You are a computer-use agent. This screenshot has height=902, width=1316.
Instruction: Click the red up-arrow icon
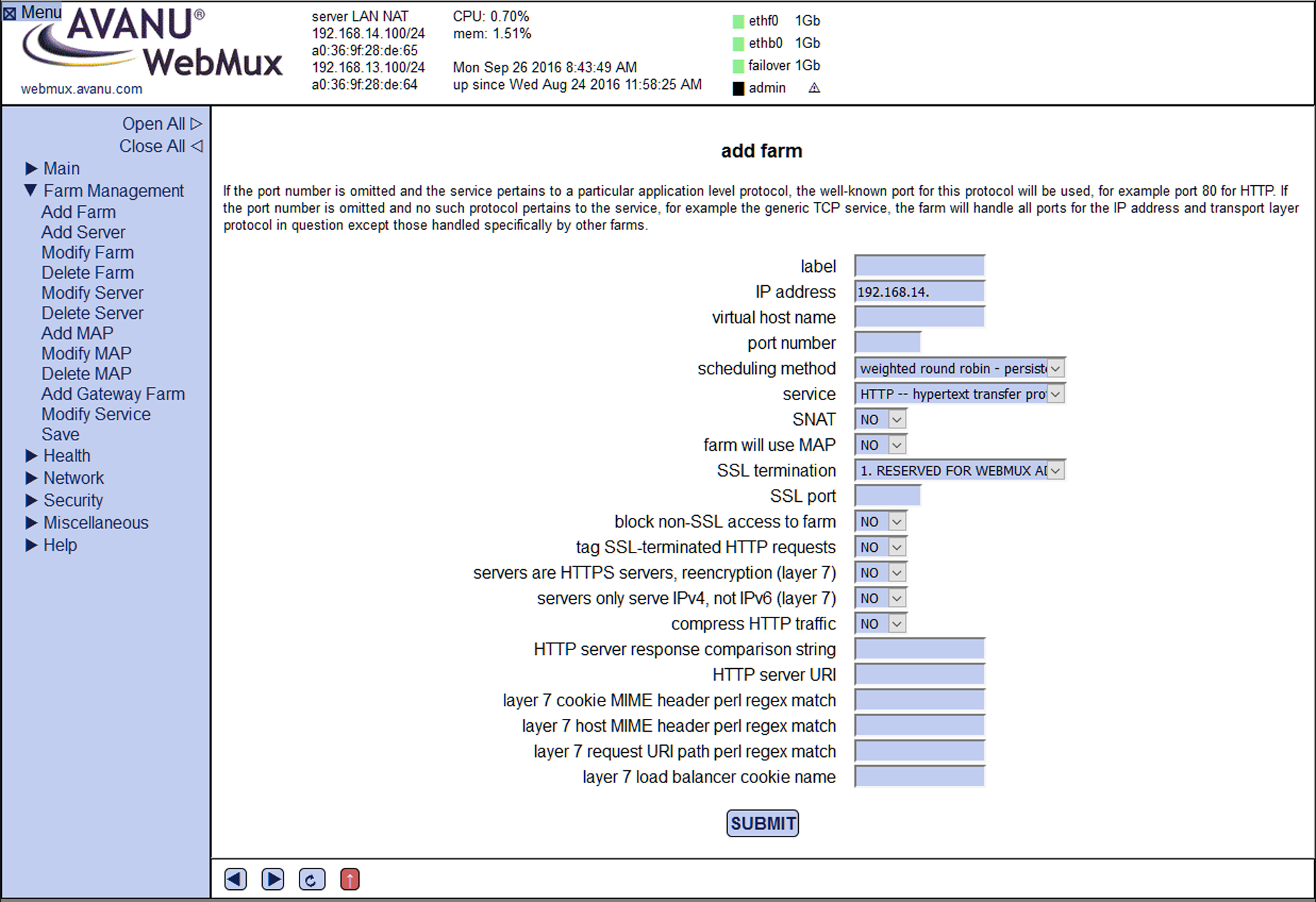[x=350, y=879]
